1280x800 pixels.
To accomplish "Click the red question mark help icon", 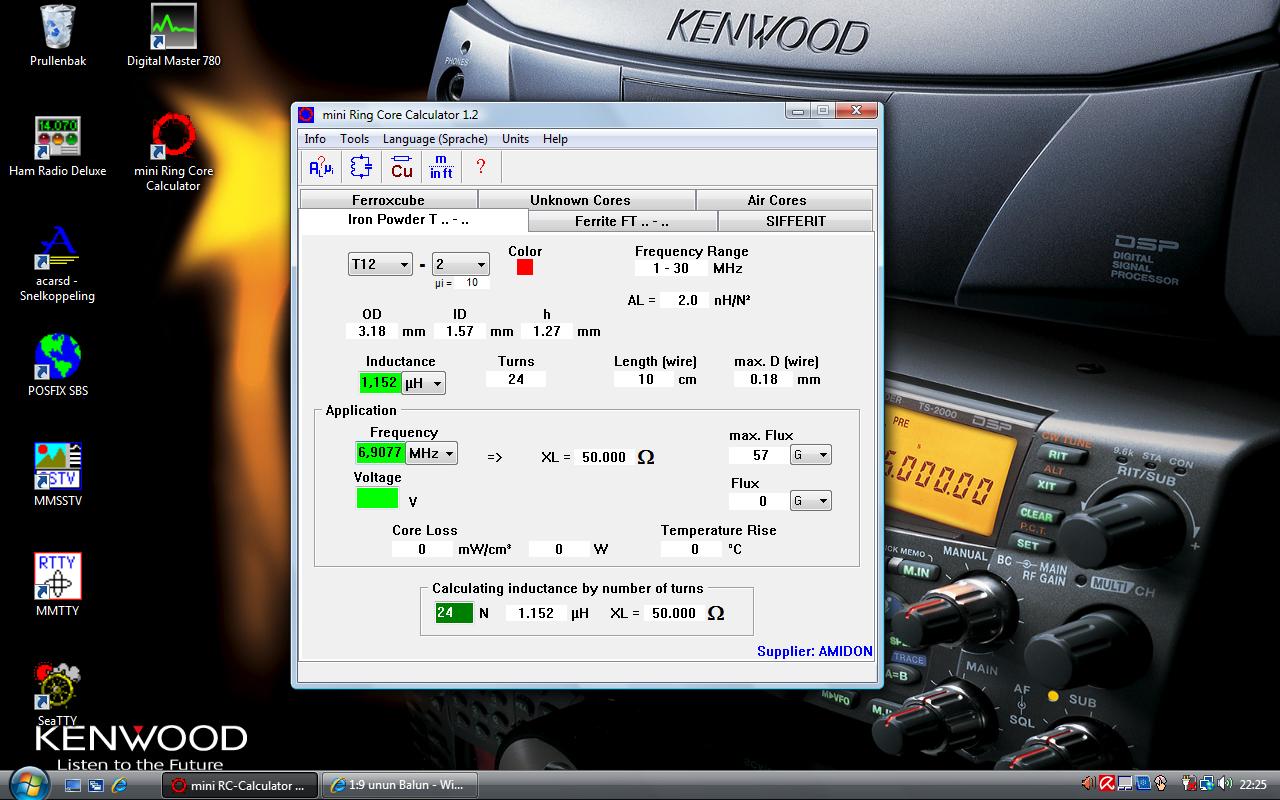I will [481, 167].
